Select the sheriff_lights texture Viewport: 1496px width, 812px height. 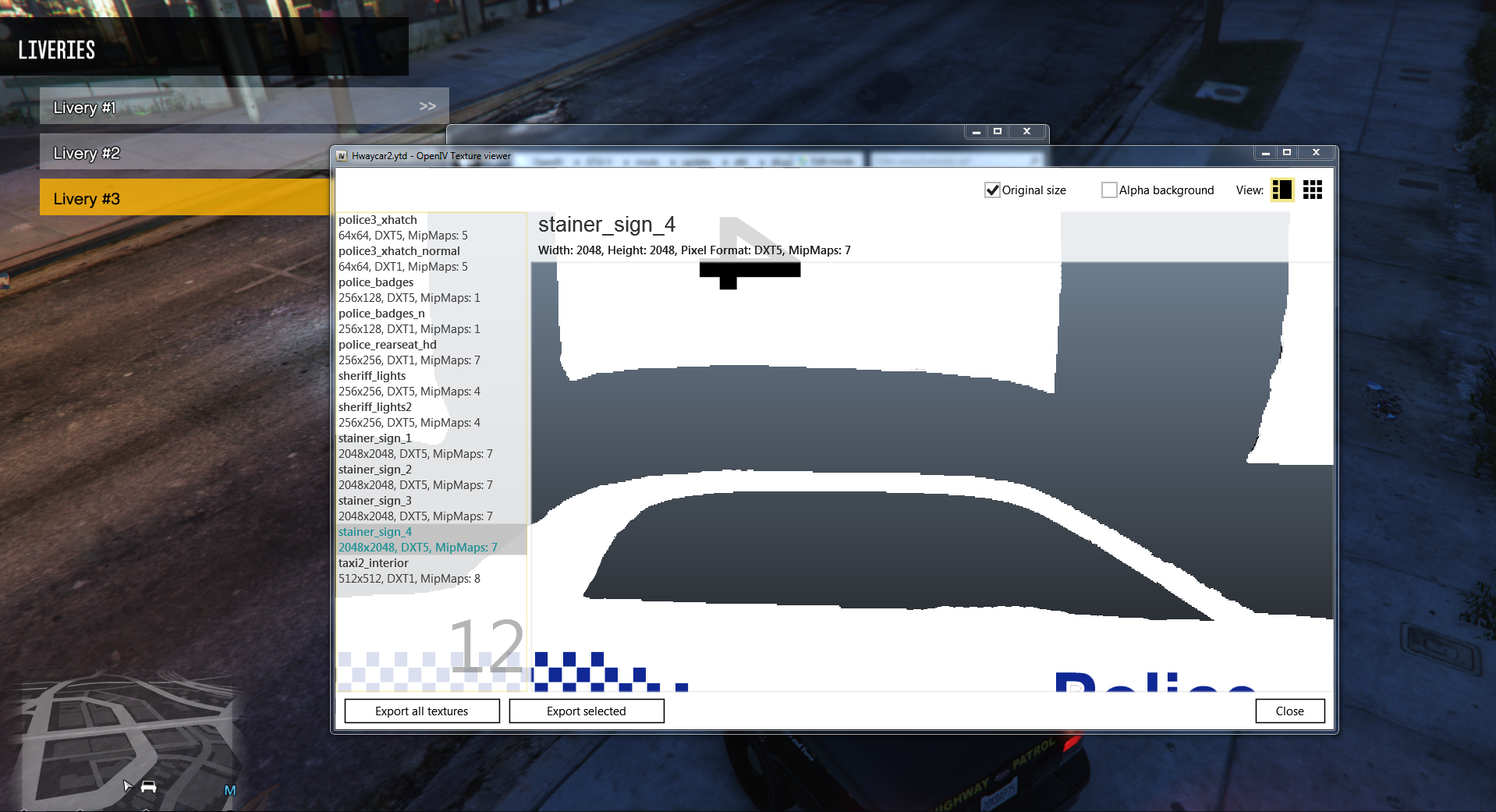click(431, 384)
